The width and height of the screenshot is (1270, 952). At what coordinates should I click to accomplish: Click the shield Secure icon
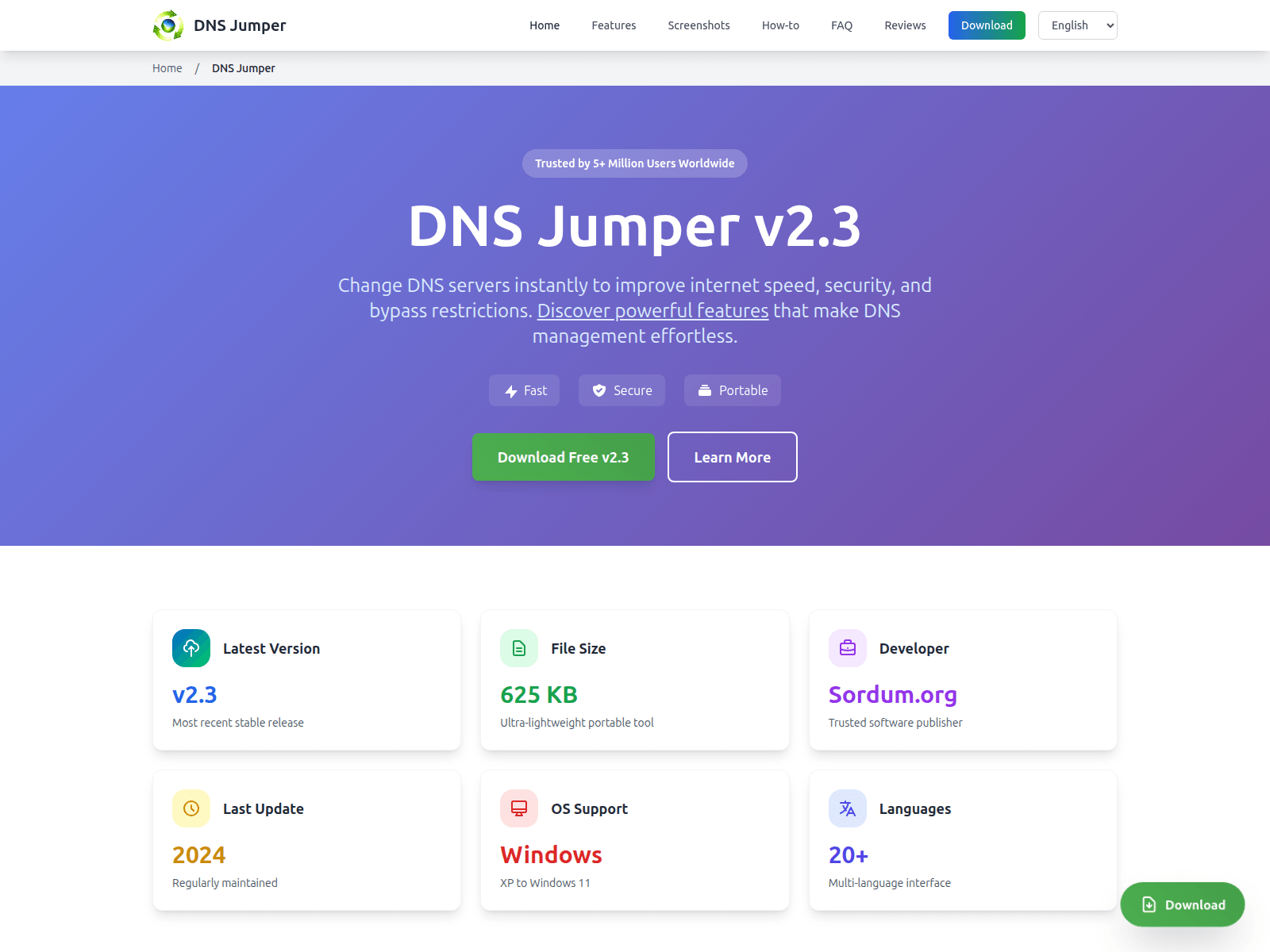pos(599,390)
